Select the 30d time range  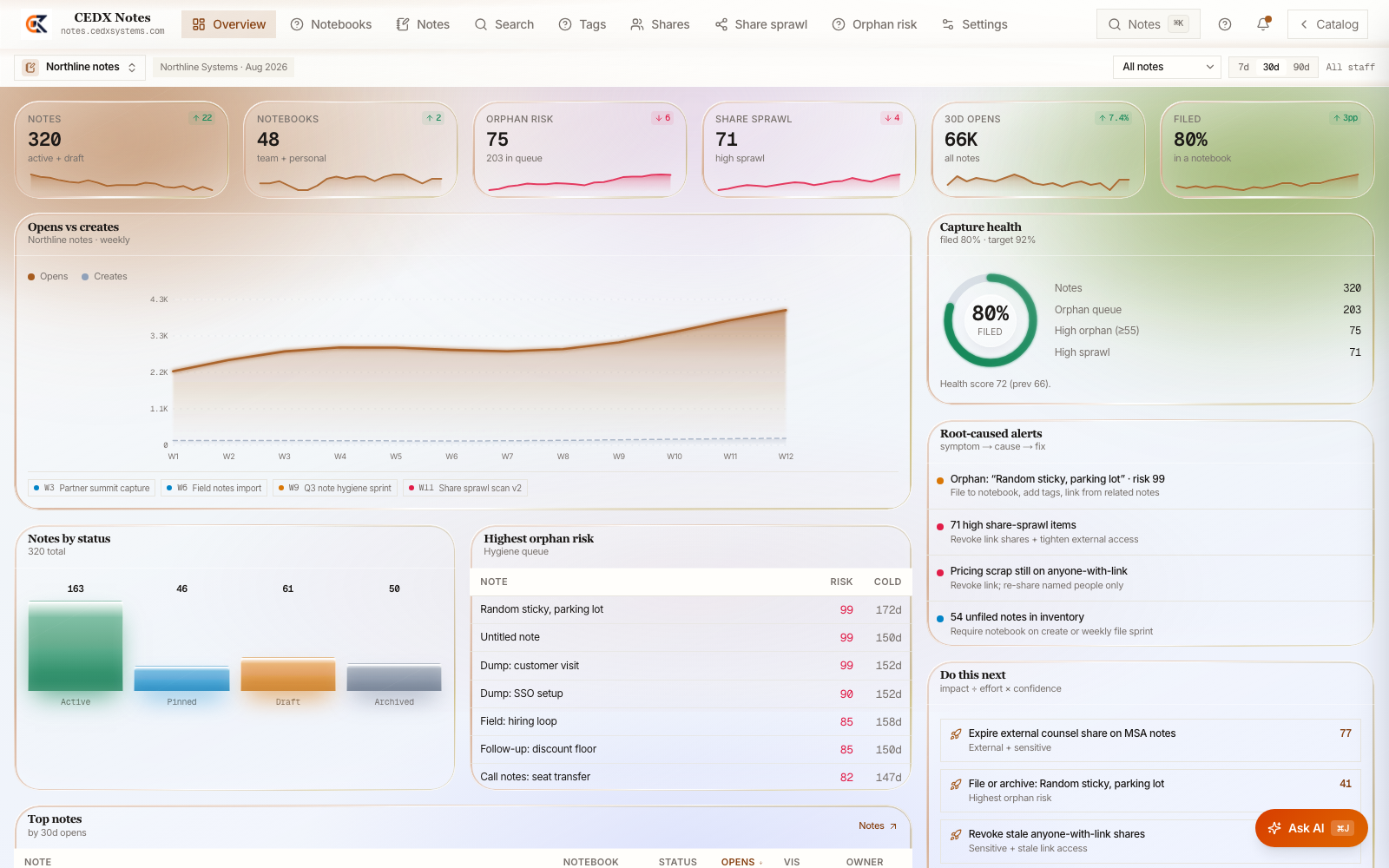pyautogui.click(x=1271, y=67)
